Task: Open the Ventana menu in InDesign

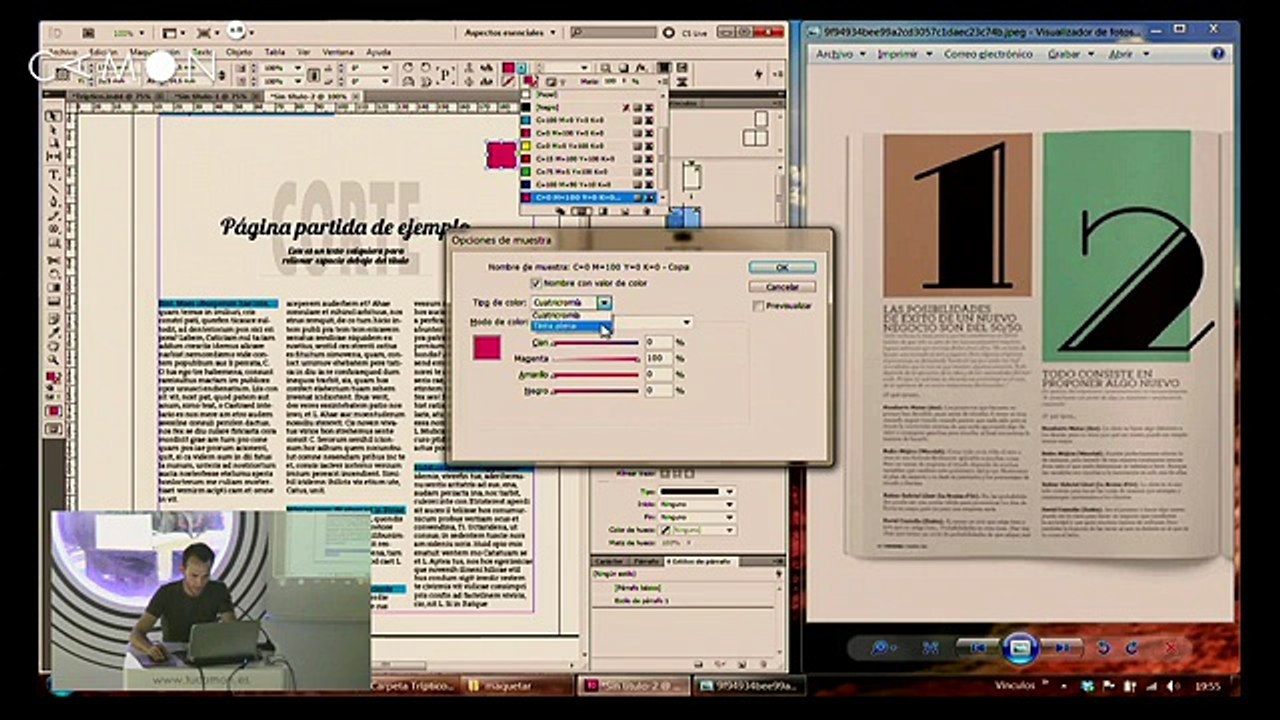Action: (x=338, y=51)
